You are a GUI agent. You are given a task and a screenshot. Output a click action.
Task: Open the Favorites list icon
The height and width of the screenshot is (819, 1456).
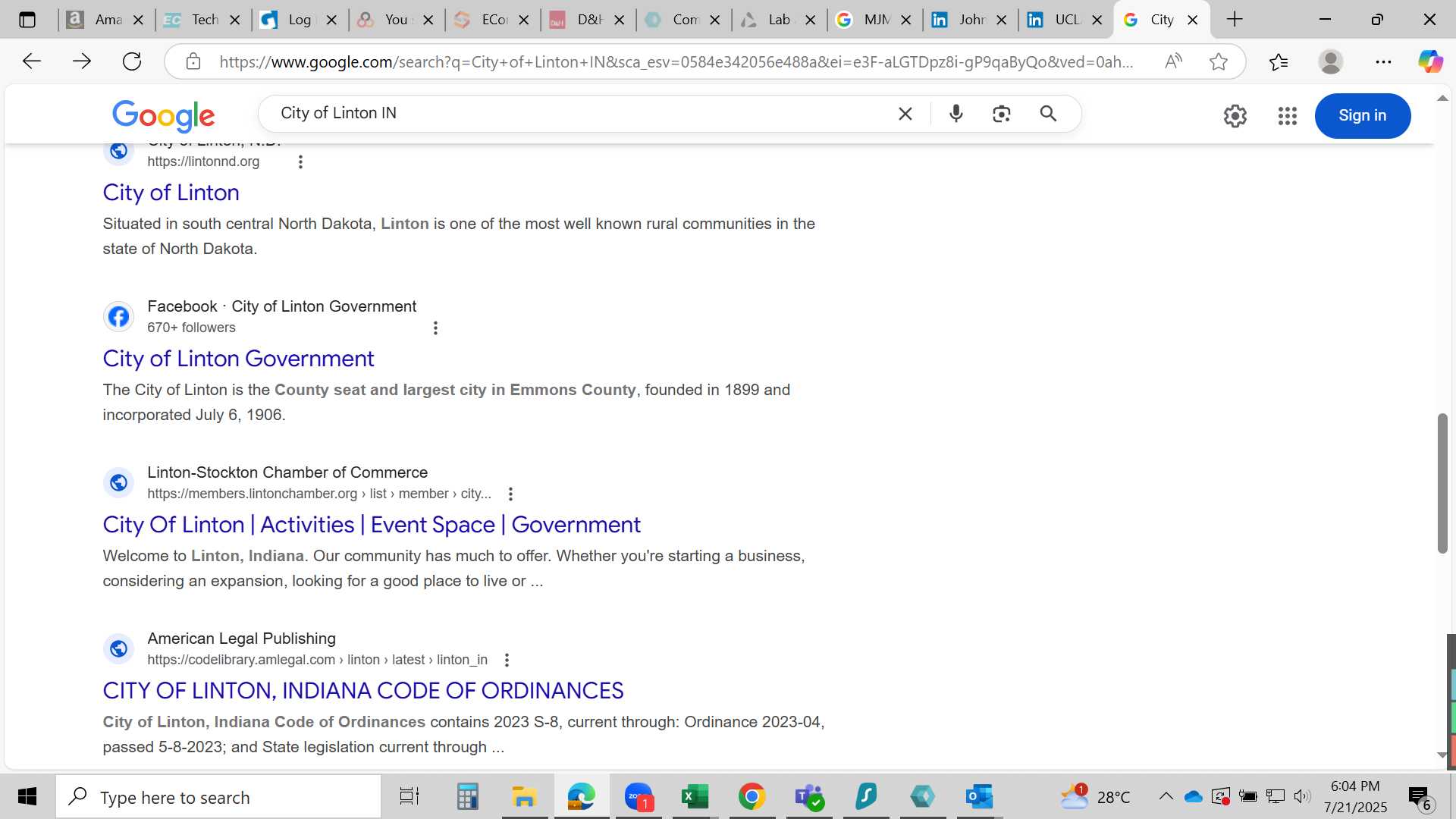coord(1279,61)
